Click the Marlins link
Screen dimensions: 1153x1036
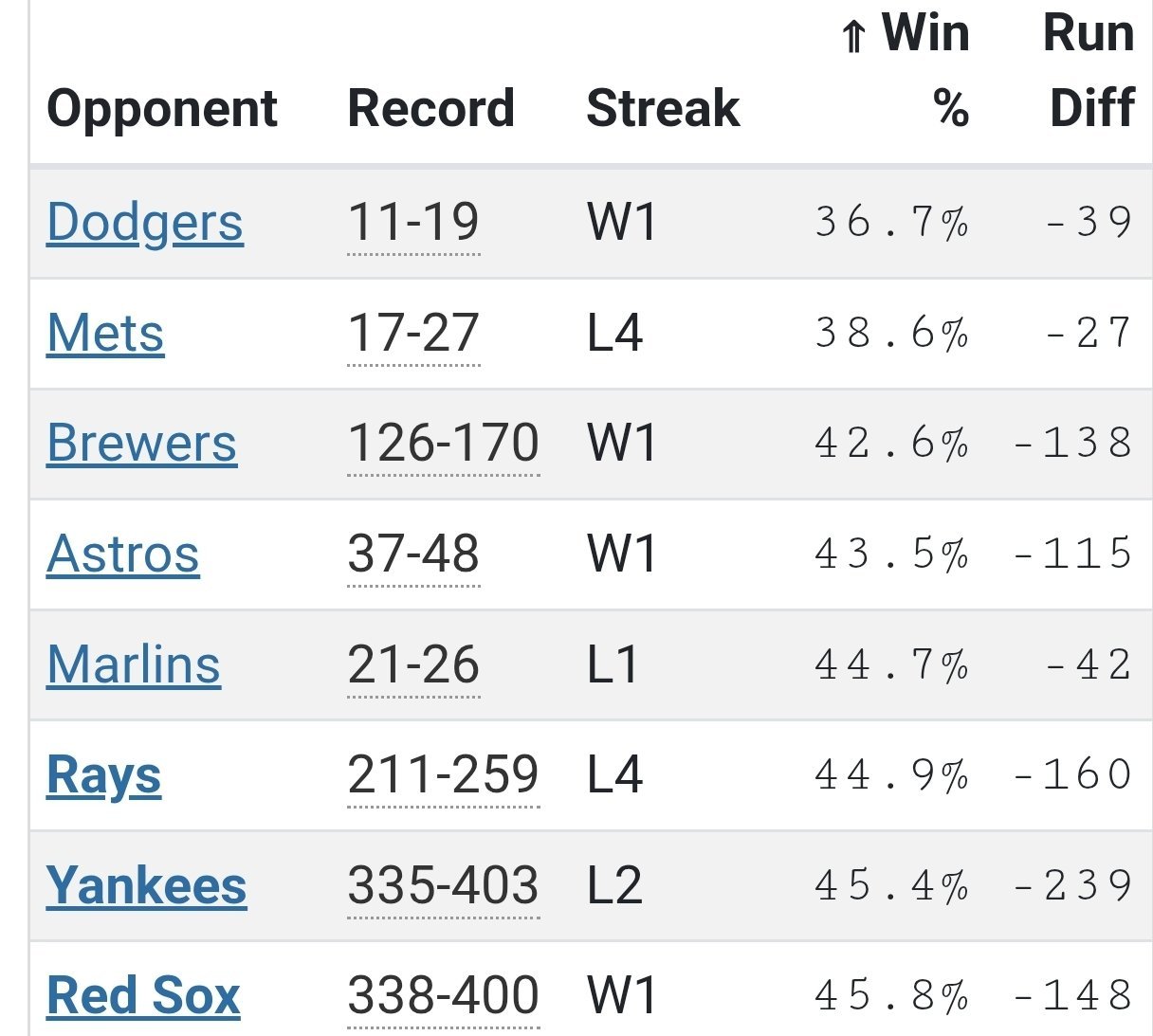[x=133, y=664]
